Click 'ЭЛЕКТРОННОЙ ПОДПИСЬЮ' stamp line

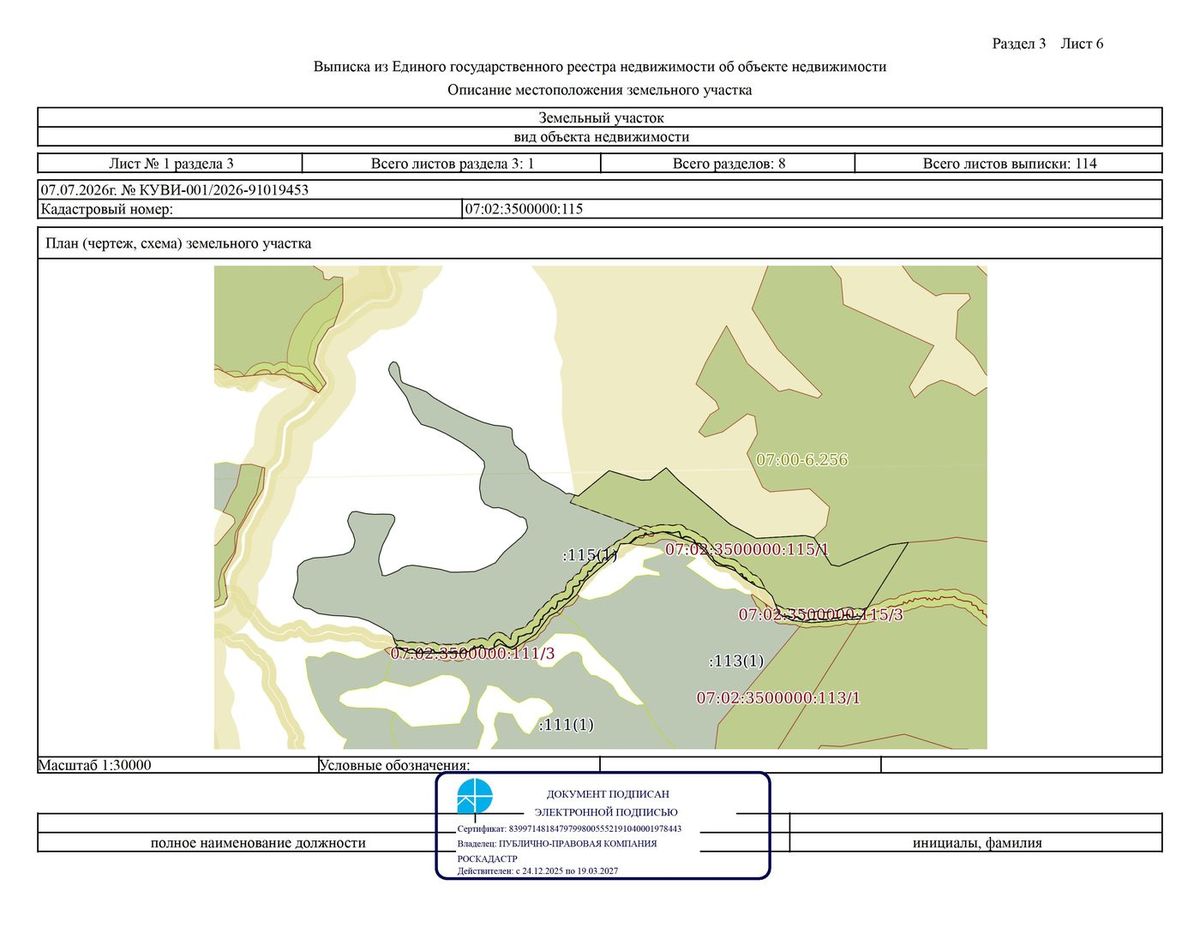click(x=606, y=812)
